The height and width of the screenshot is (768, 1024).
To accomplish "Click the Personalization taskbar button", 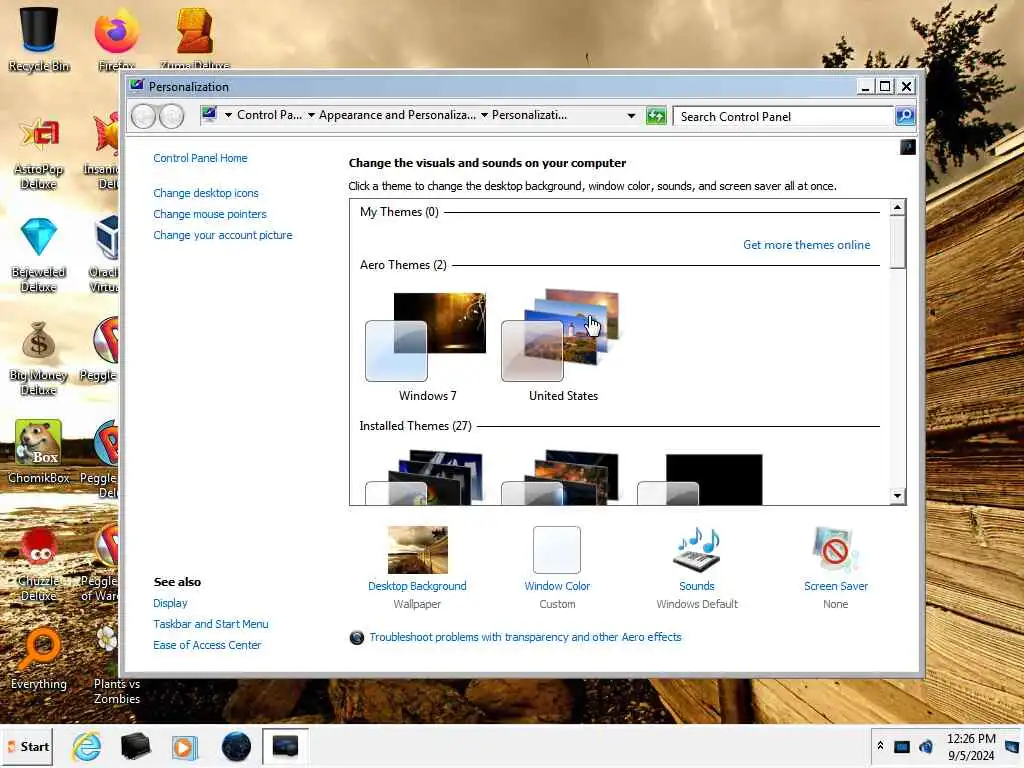I will pyautogui.click(x=285, y=746).
